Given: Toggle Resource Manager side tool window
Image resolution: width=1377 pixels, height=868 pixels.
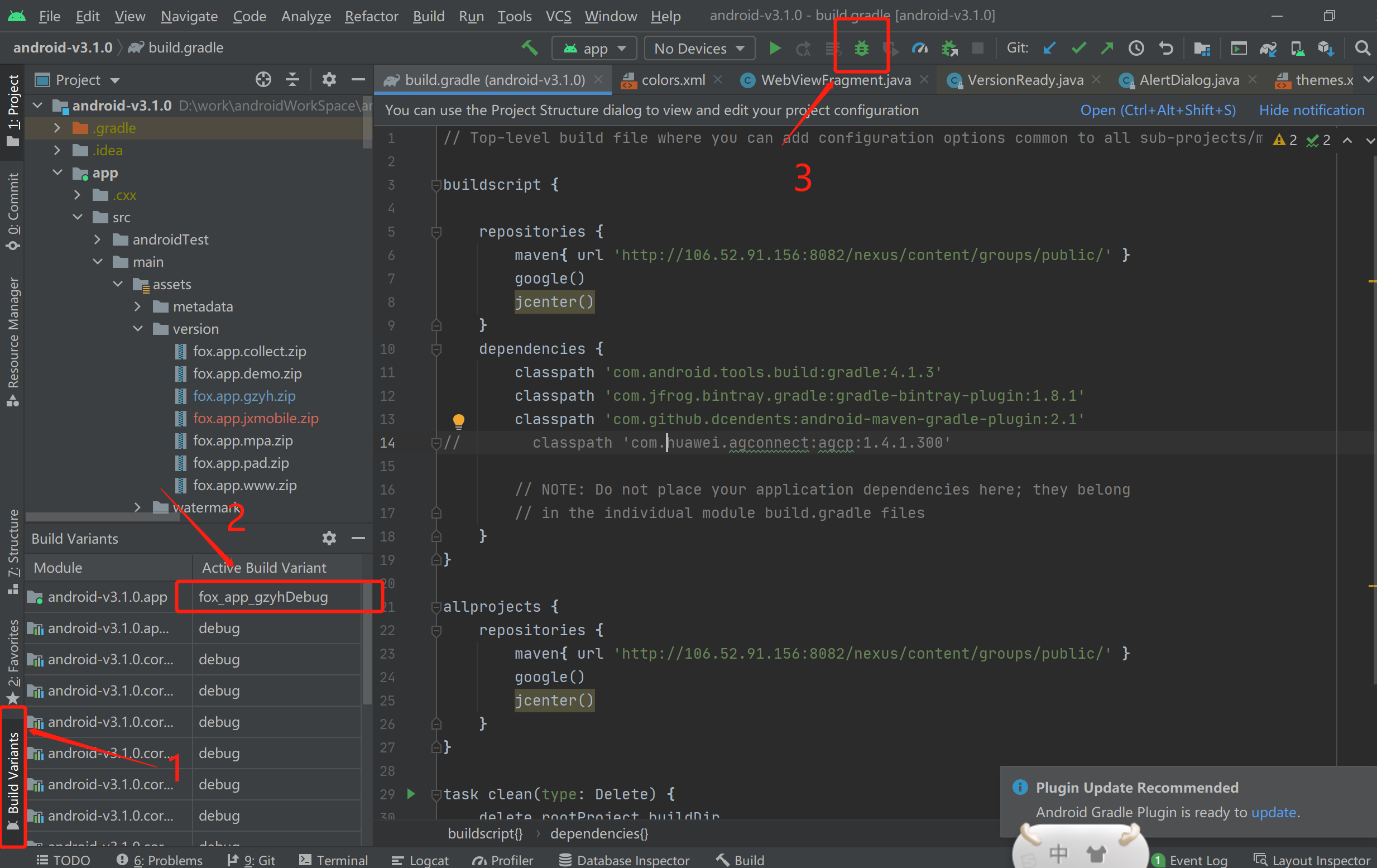Looking at the screenshot, I should (13, 341).
